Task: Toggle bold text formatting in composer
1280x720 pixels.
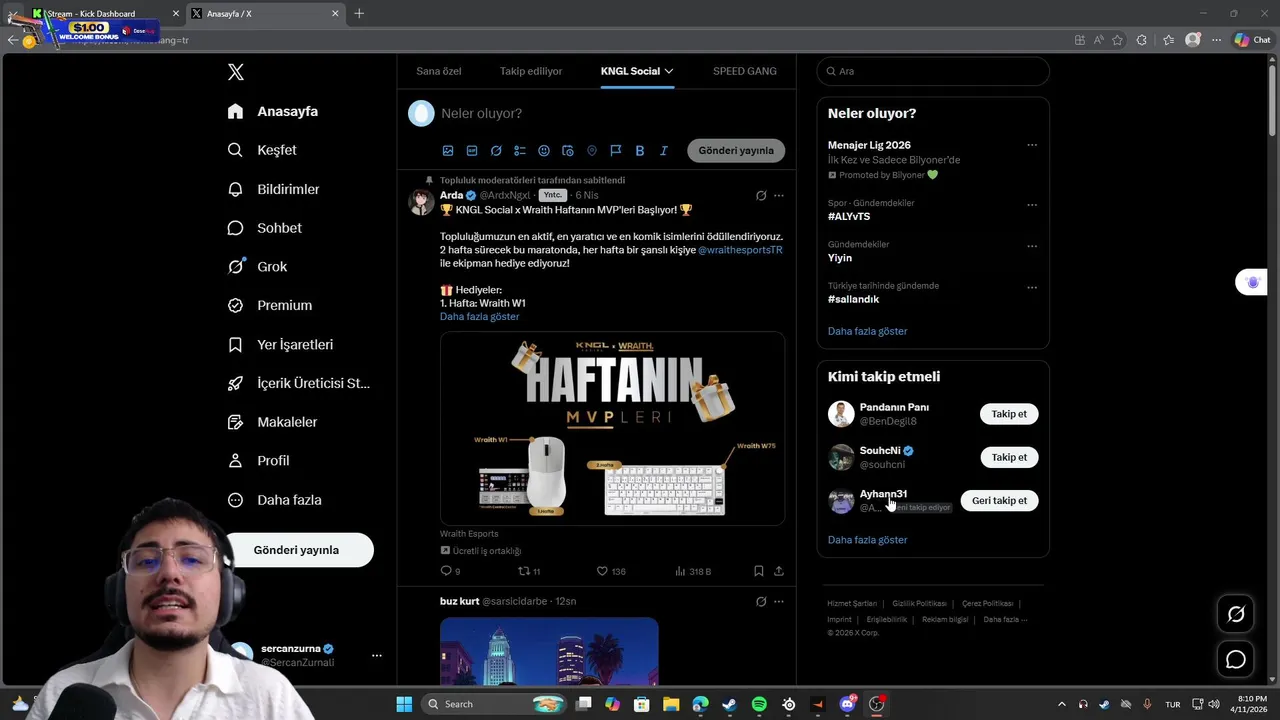Action: tap(640, 151)
